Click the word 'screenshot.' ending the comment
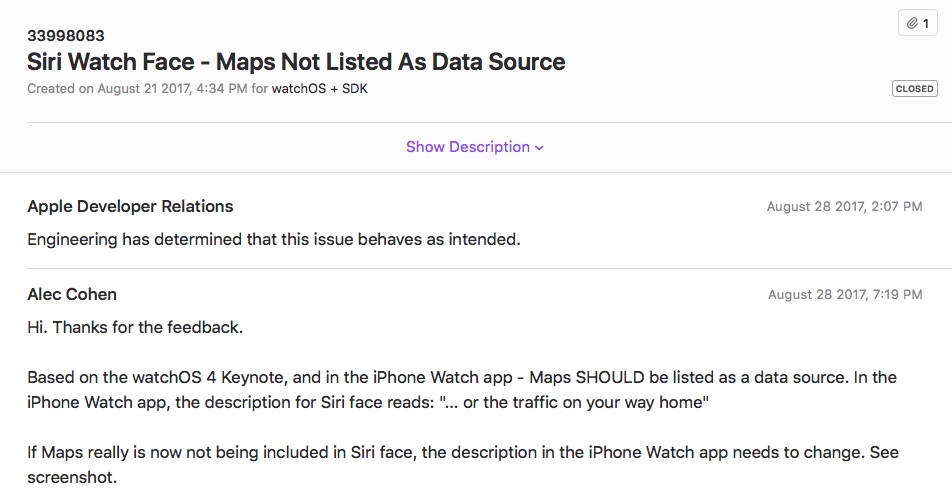 coord(72,477)
